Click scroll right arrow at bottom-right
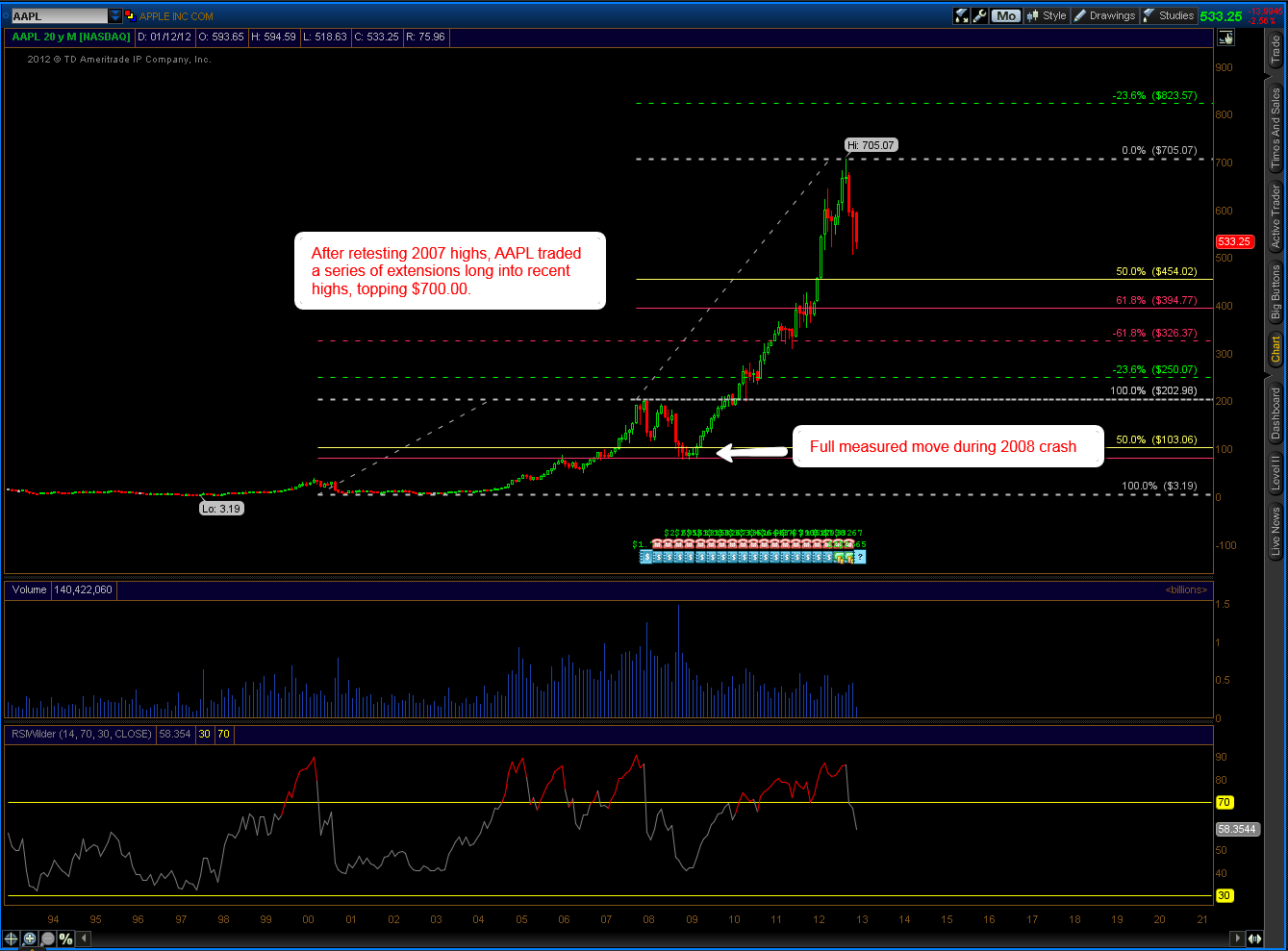Viewport: 1288px width, 951px height. [x=1237, y=938]
